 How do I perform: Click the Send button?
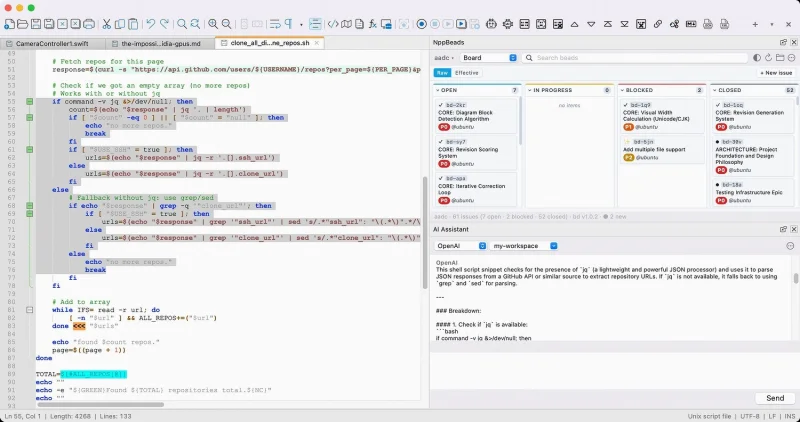pyautogui.click(x=774, y=398)
